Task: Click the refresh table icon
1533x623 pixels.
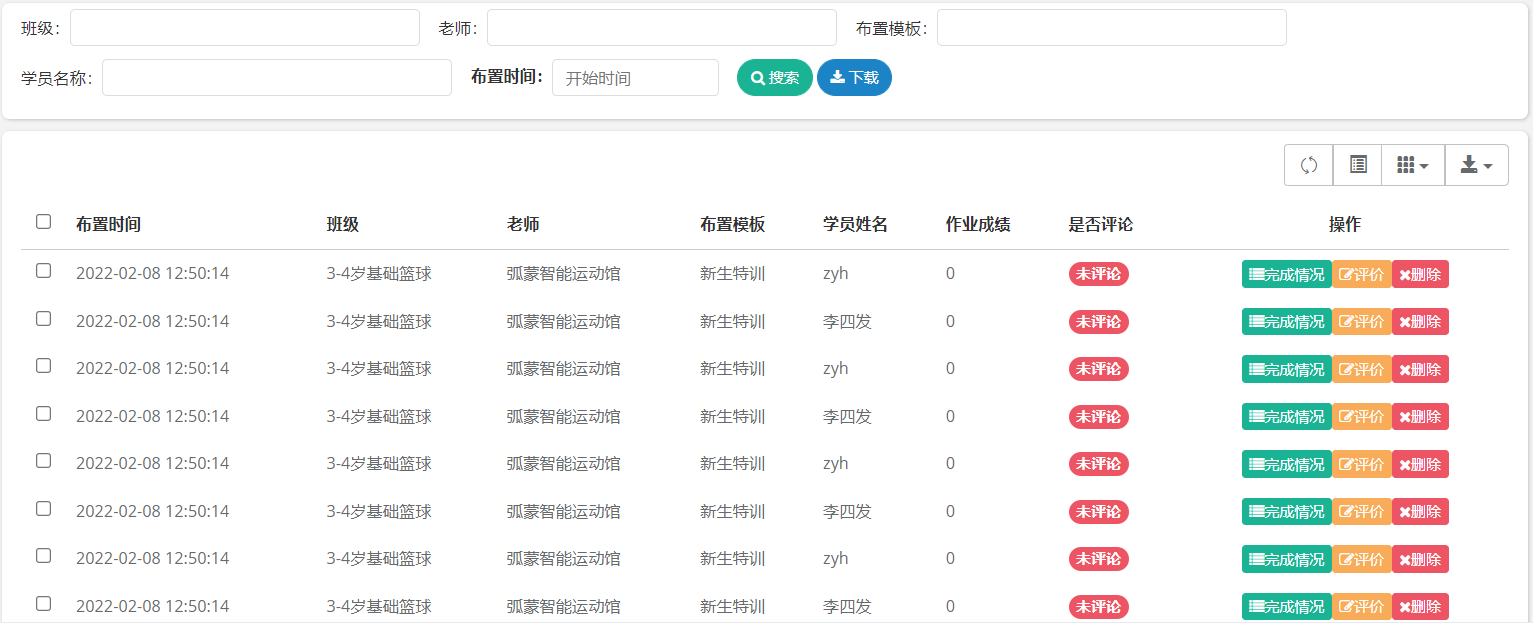Action: coord(1308,165)
